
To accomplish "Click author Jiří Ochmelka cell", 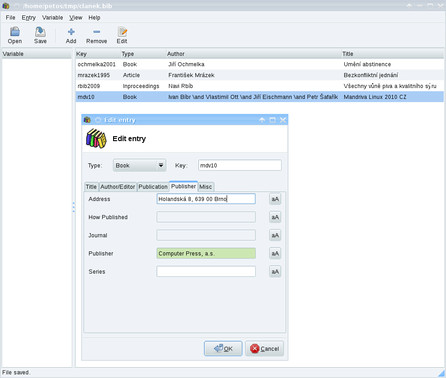I will [x=186, y=64].
